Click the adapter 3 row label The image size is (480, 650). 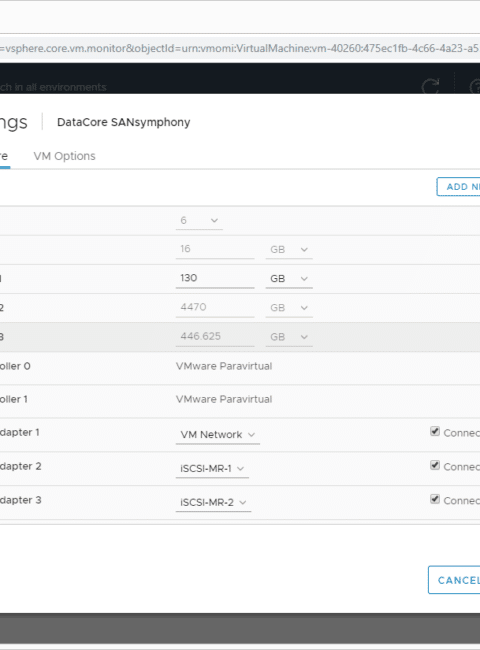pos(21,500)
